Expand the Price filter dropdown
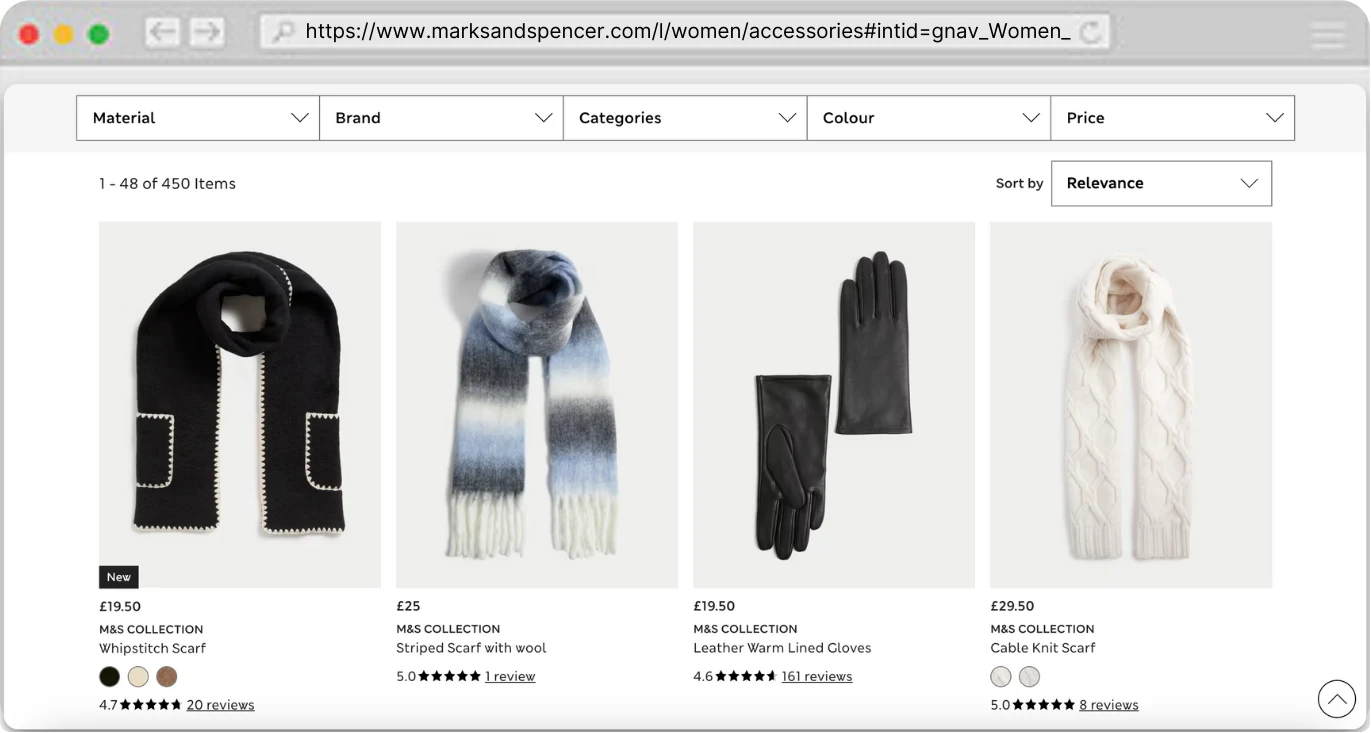 pos(1173,118)
